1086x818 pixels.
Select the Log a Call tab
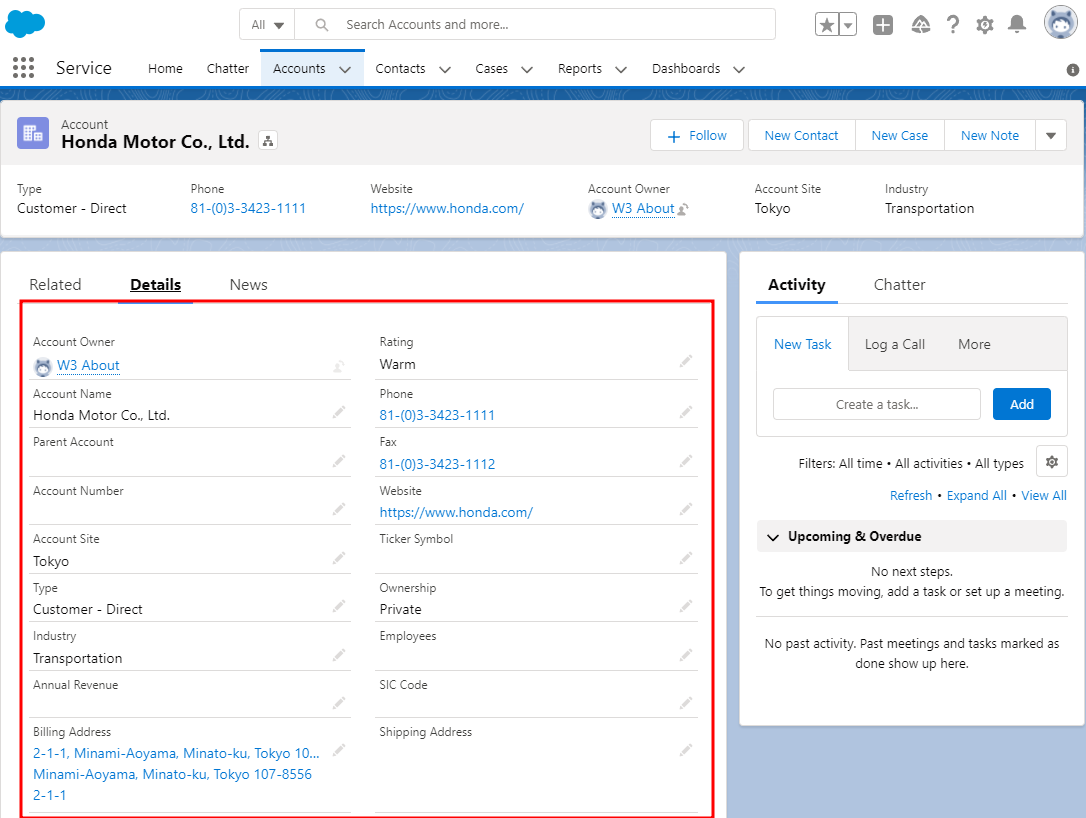click(x=894, y=344)
